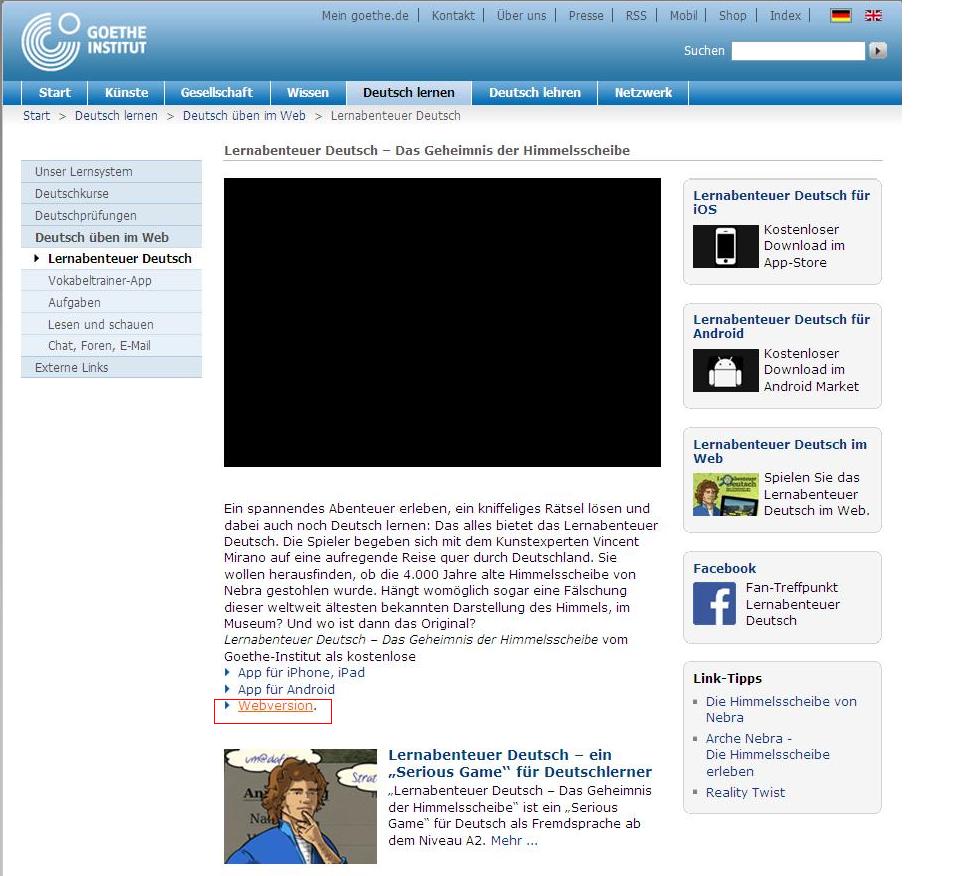Switch to German via the German flag
Viewport: 960px width, 876px height.
(841, 16)
